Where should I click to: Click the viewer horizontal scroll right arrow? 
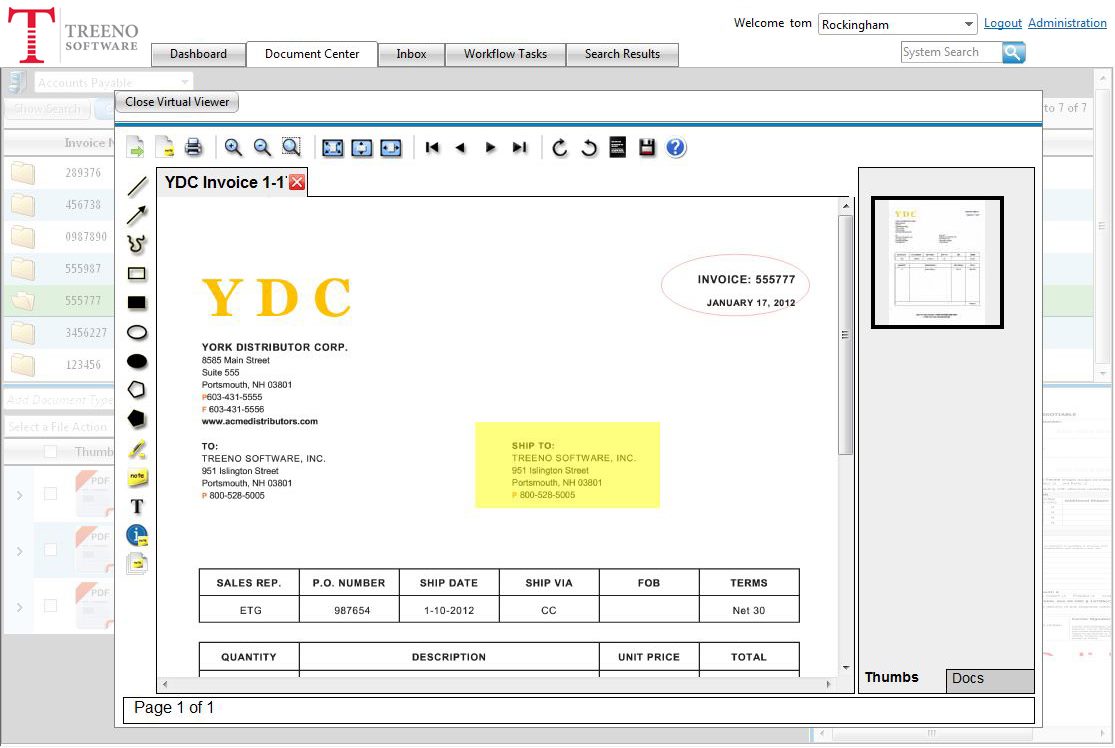(x=828, y=684)
